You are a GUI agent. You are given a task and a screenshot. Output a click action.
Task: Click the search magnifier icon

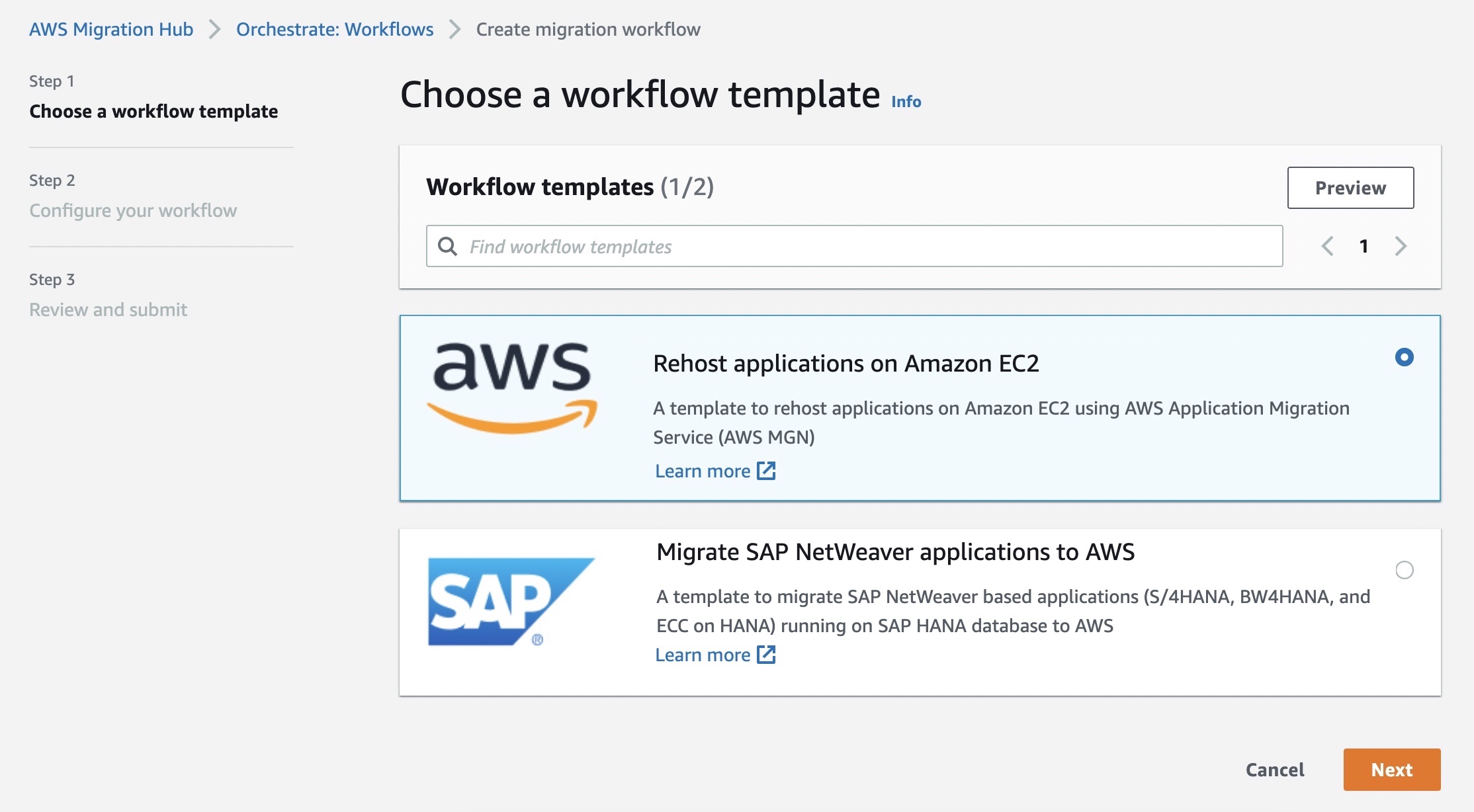tap(448, 247)
